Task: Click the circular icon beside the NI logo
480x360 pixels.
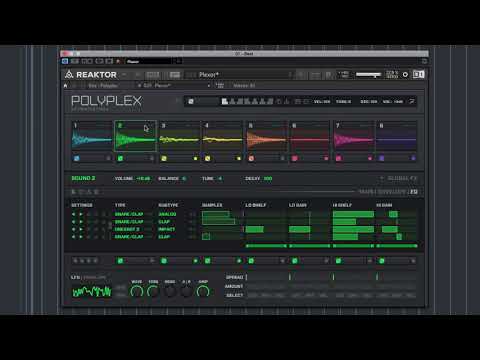Action: [405, 75]
